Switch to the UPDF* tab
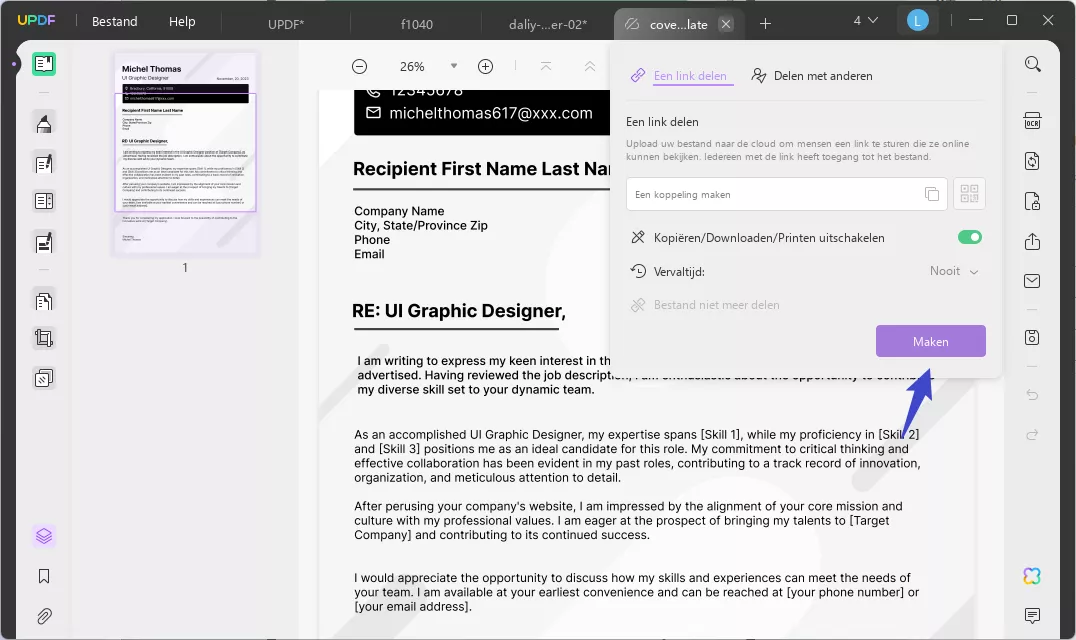The width and height of the screenshot is (1076, 640). (x=286, y=24)
